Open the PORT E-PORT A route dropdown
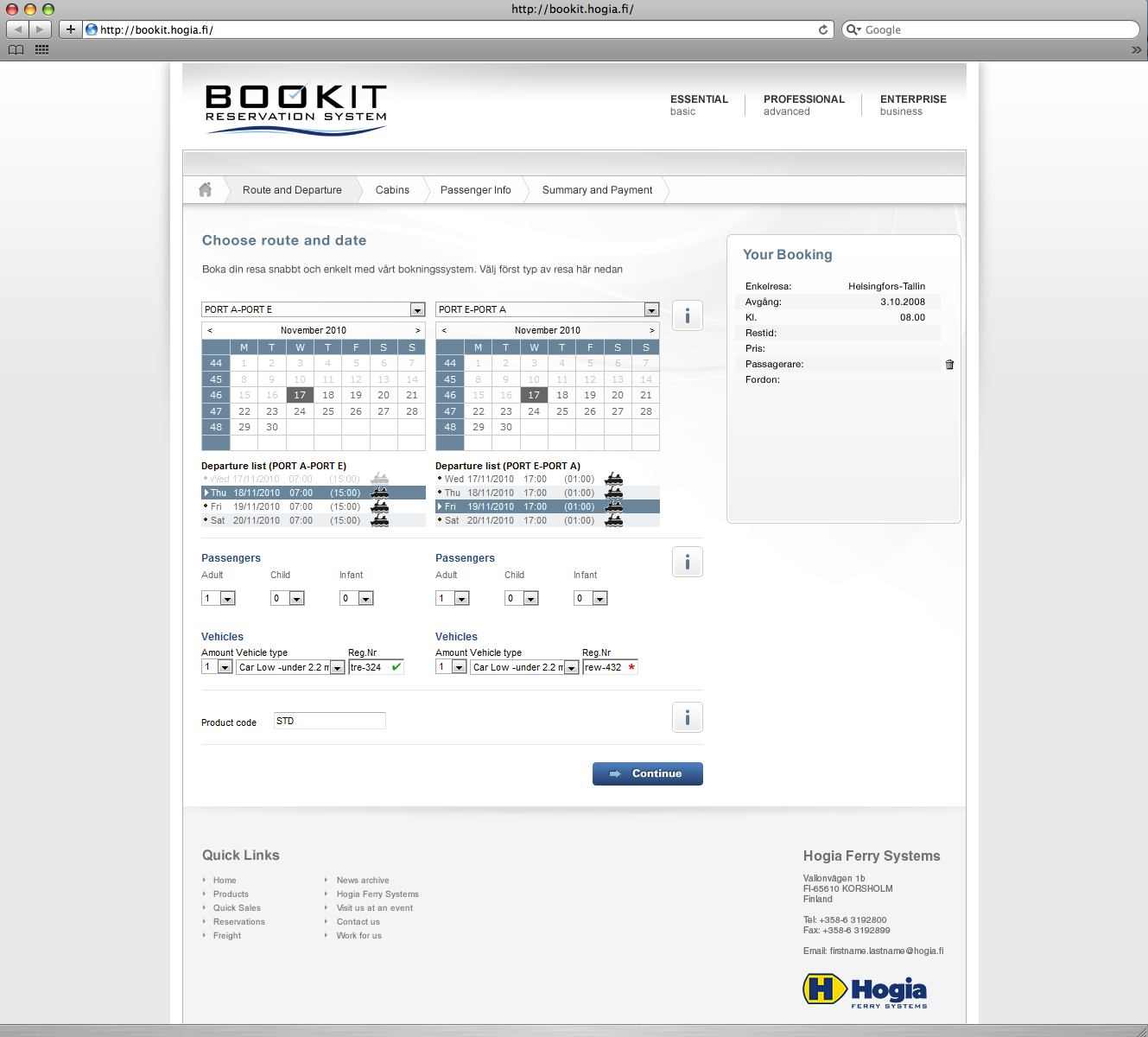 548,309
